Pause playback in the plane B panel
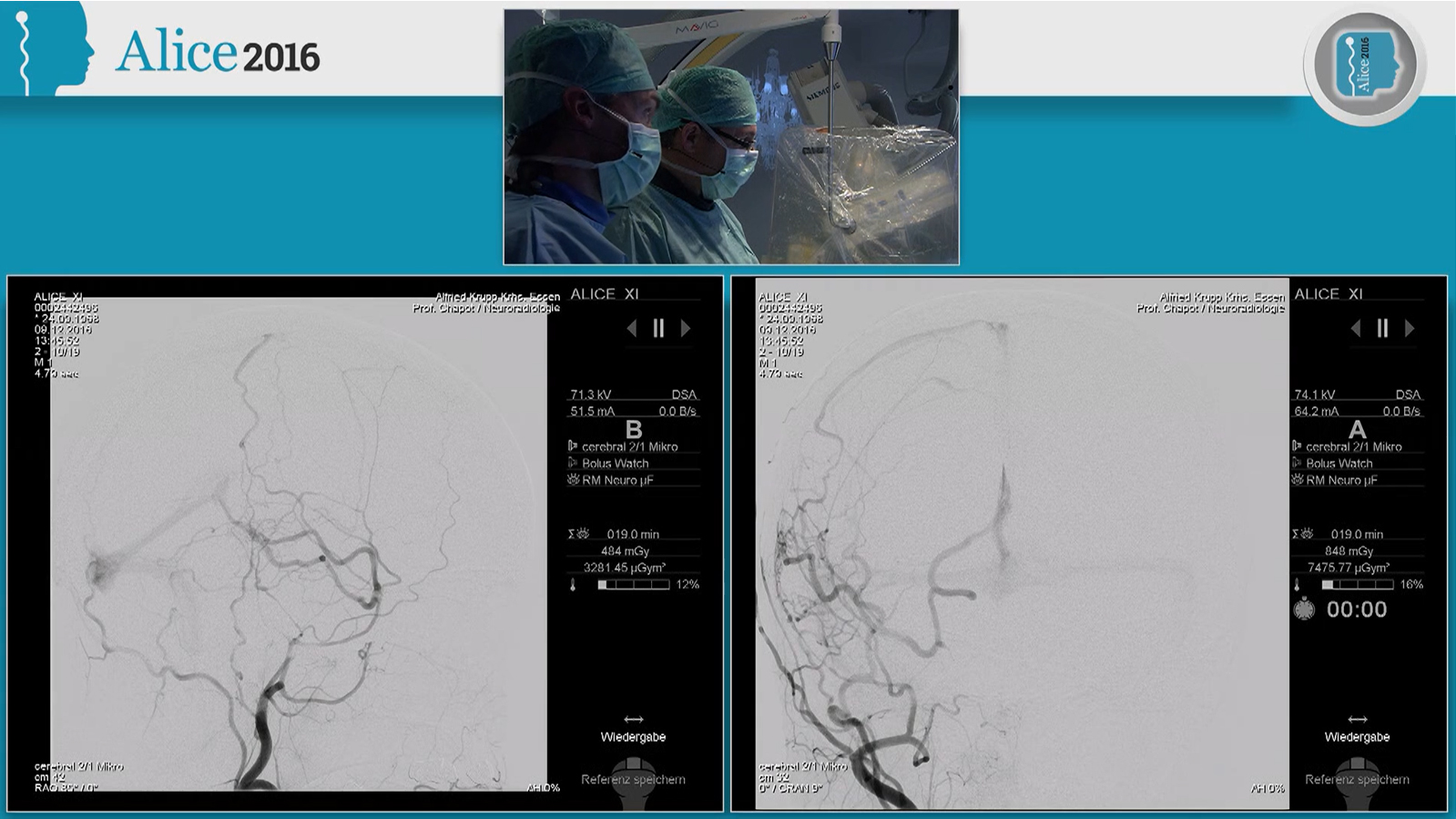 click(x=658, y=329)
